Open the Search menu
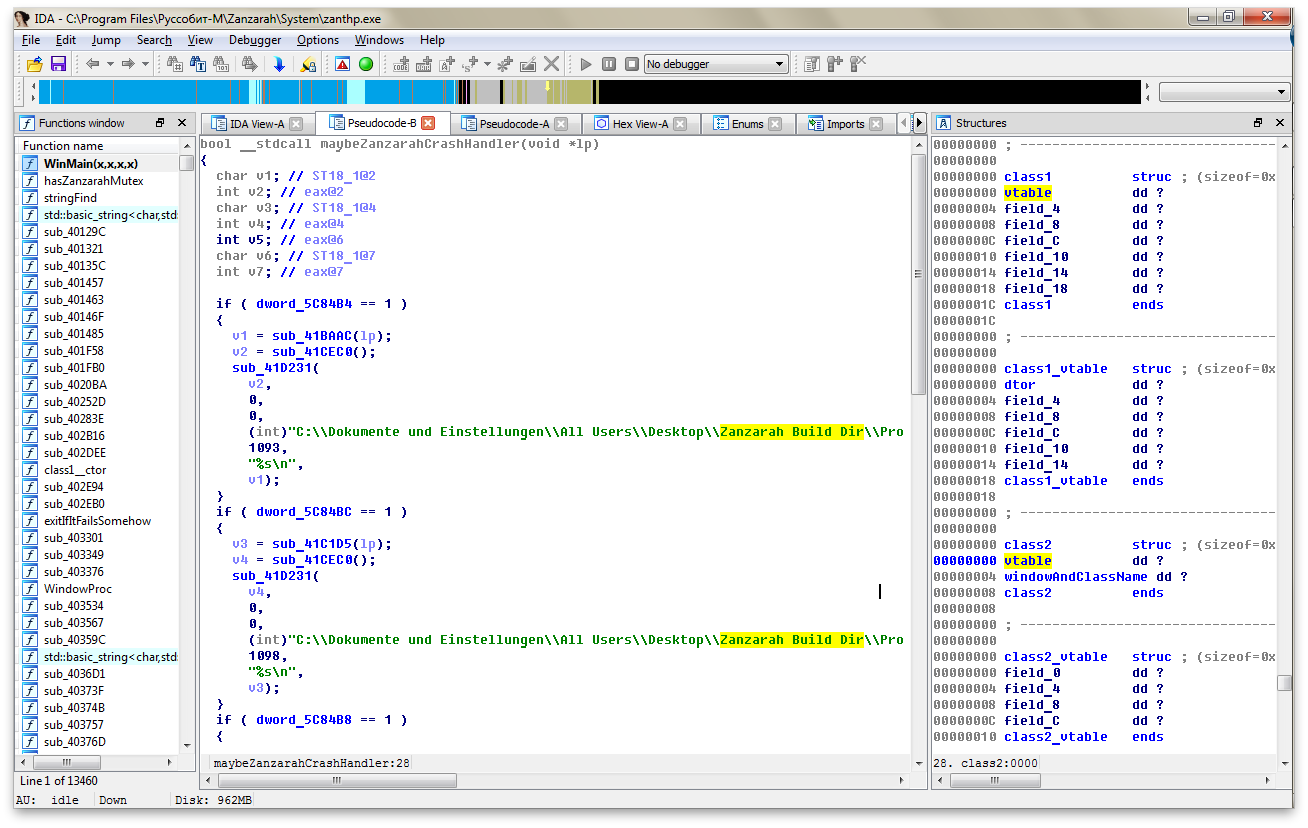The height and width of the screenshot is (828, 1308). (154, 40)
